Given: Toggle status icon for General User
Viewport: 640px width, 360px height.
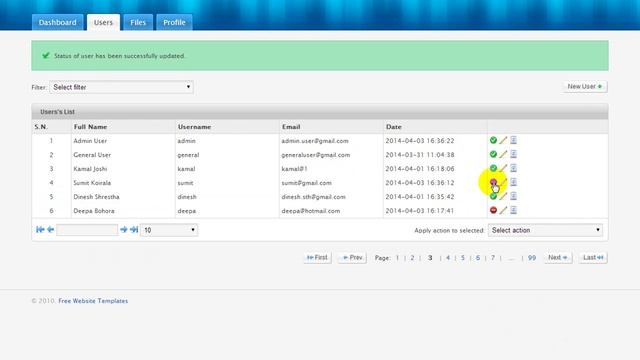Looking at the screenshot, I should [x=493, y=154].
